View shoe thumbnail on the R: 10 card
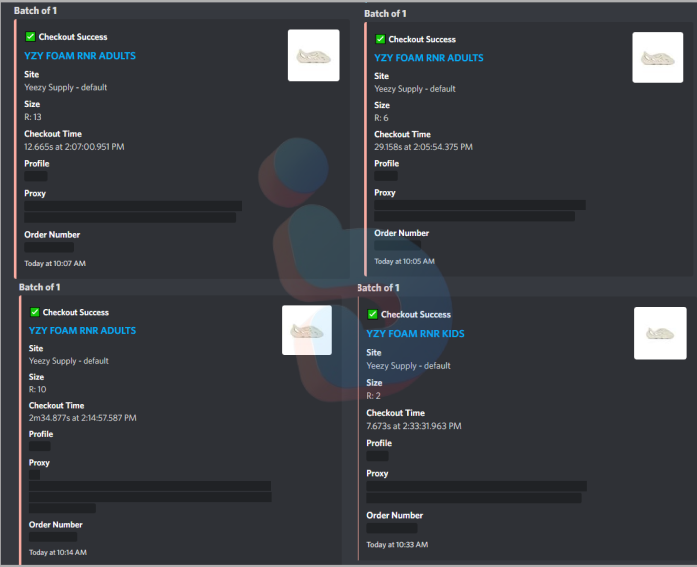The height and width of the screenshot is (567, 697). (x=307, y=330)
